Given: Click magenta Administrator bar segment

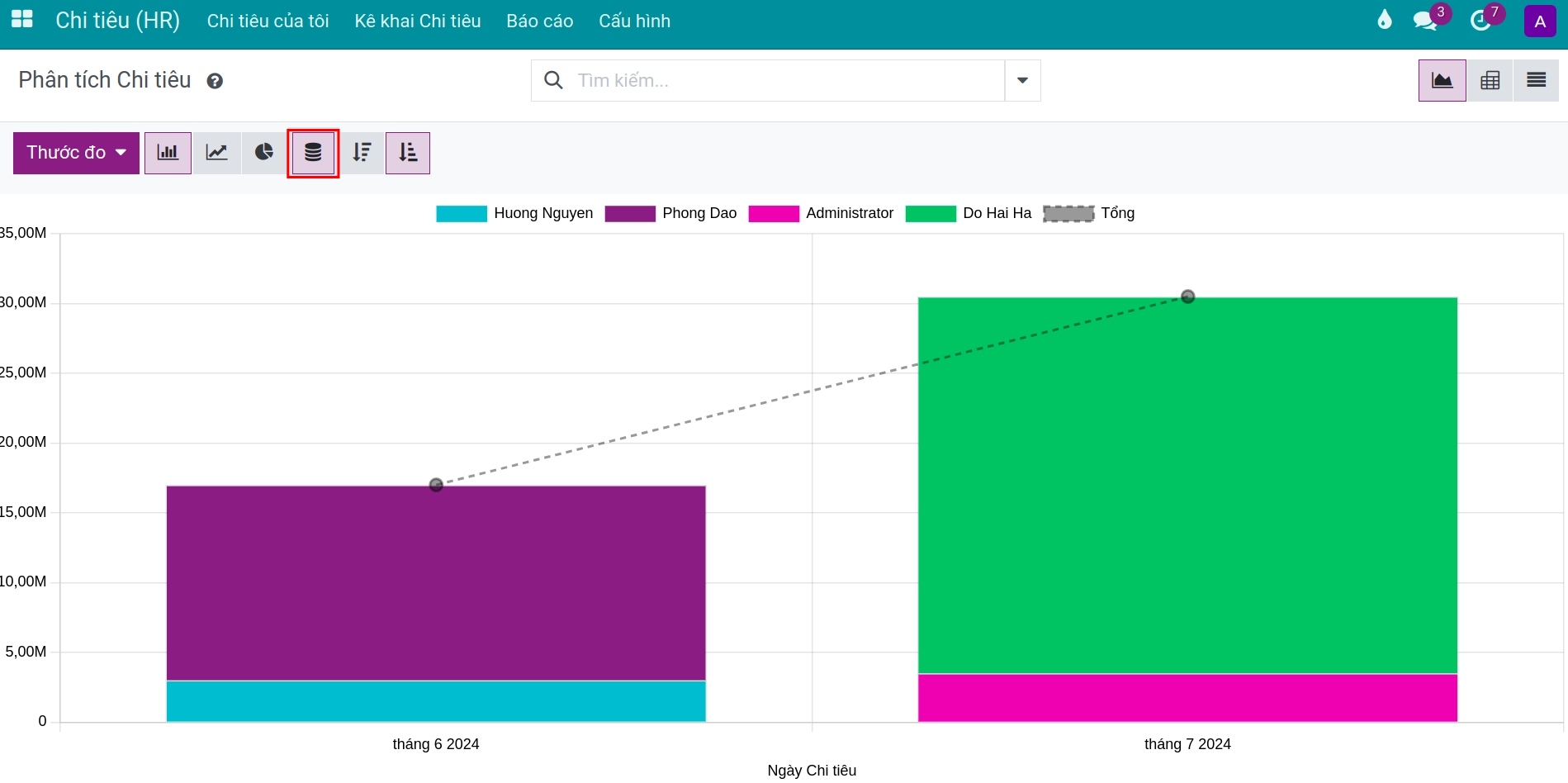Looking at the screenshot, I should pos(1187,698).
